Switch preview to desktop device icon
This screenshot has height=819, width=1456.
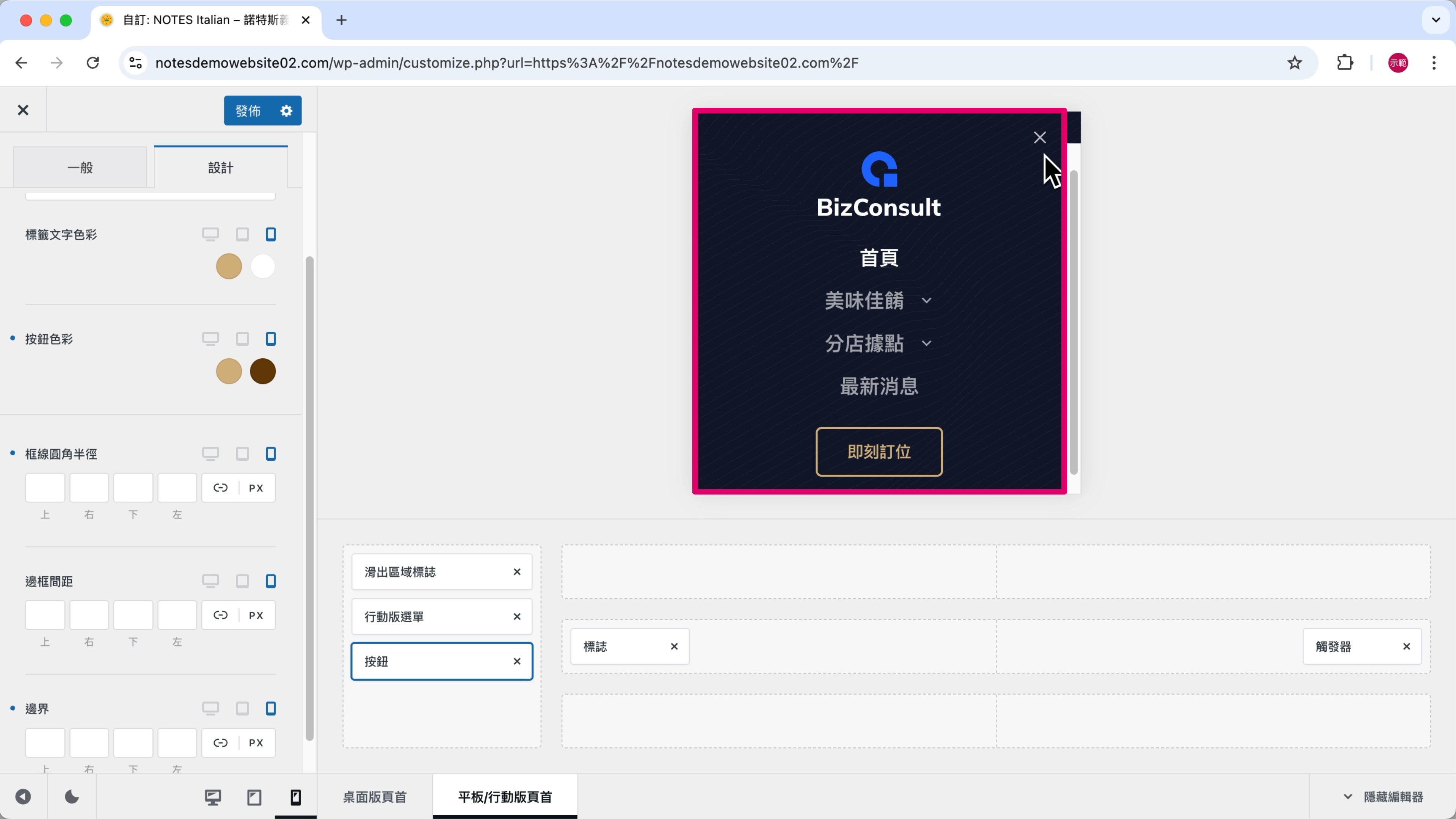coord(212,797)
